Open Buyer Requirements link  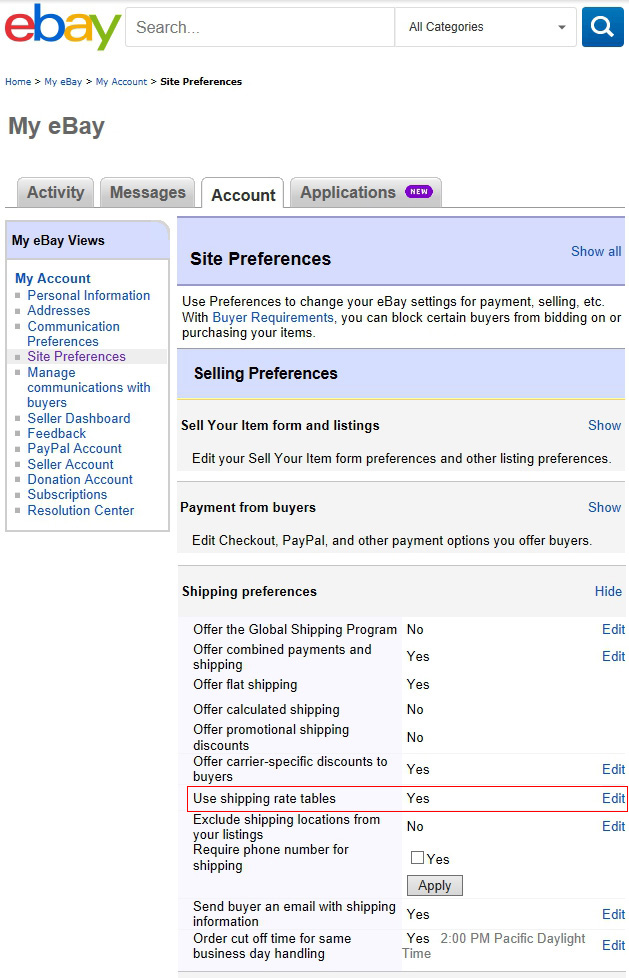273,317
